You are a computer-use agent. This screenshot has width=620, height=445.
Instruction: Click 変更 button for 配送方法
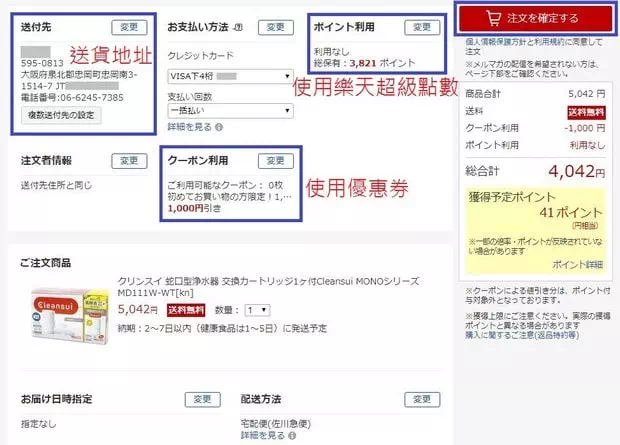tap(422, 400)
